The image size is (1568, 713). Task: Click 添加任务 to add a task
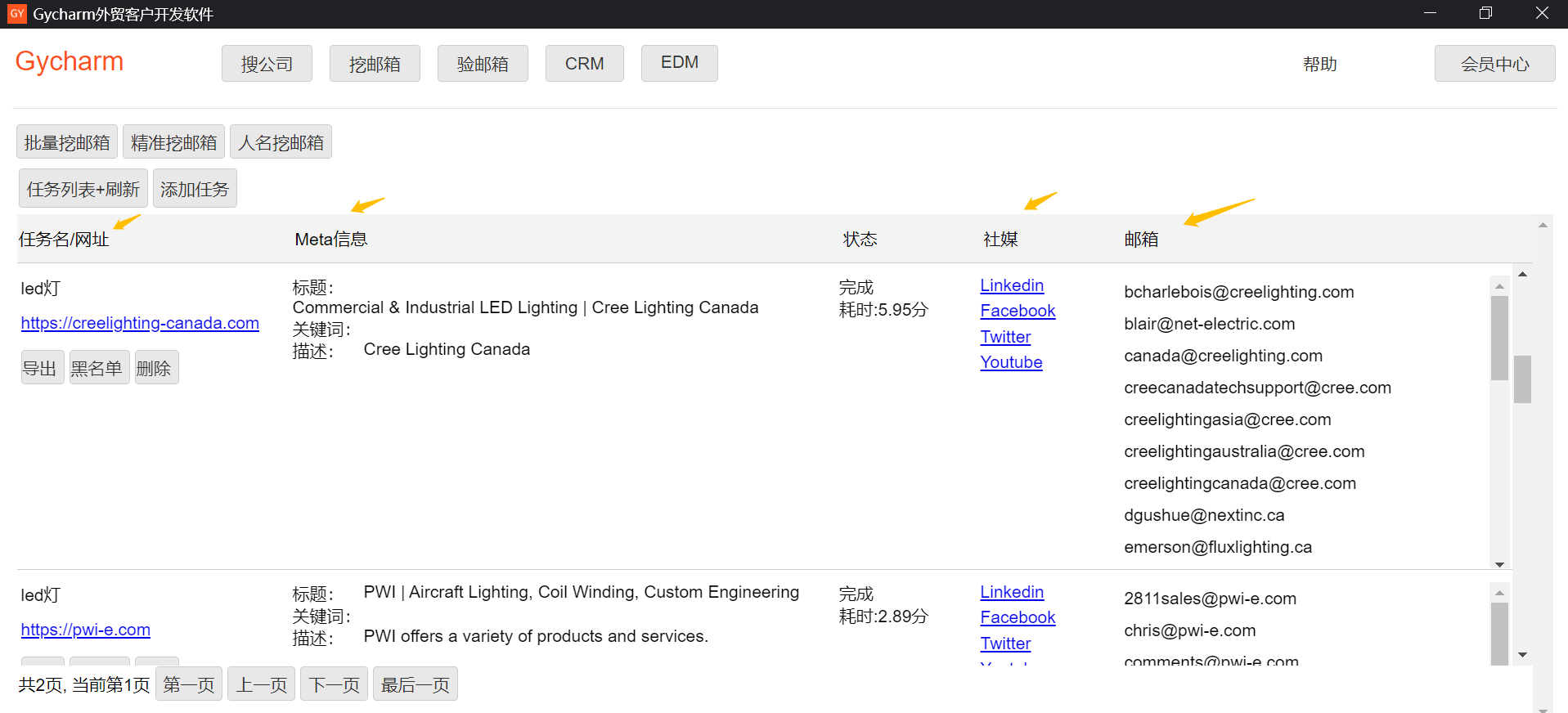coord(195,188)
